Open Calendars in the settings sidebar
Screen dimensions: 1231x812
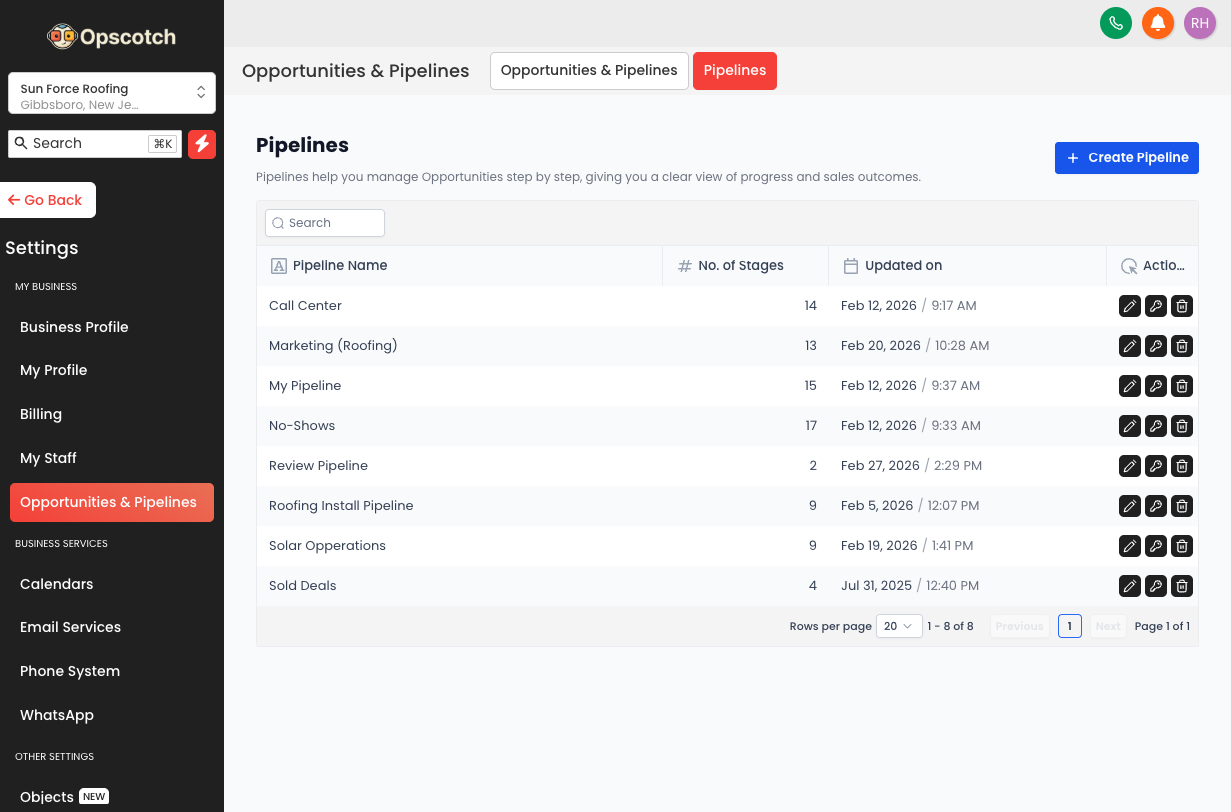click(57, 584)
